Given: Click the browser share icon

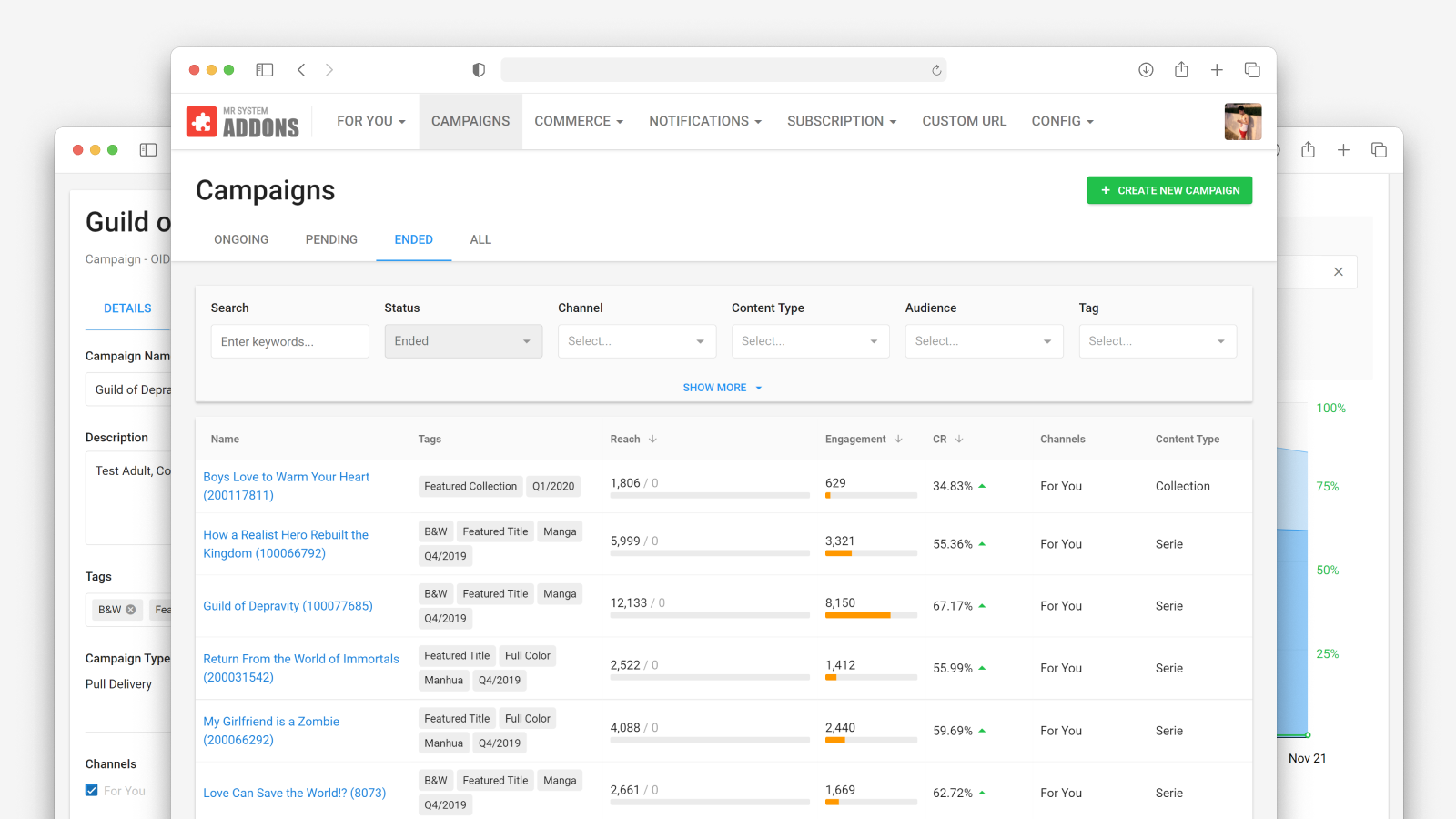Looking at the screenshot, I should [x=1181, y=70].
